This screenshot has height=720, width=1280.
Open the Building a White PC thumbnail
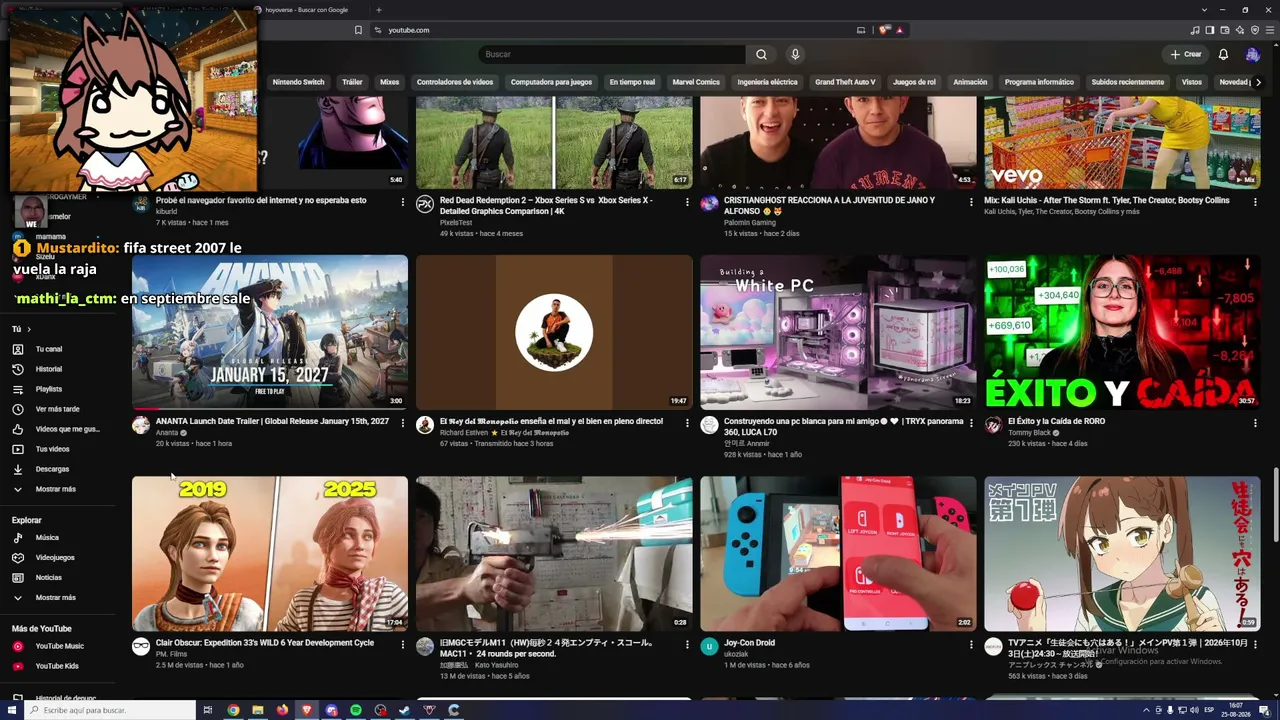tap(838, 332)
